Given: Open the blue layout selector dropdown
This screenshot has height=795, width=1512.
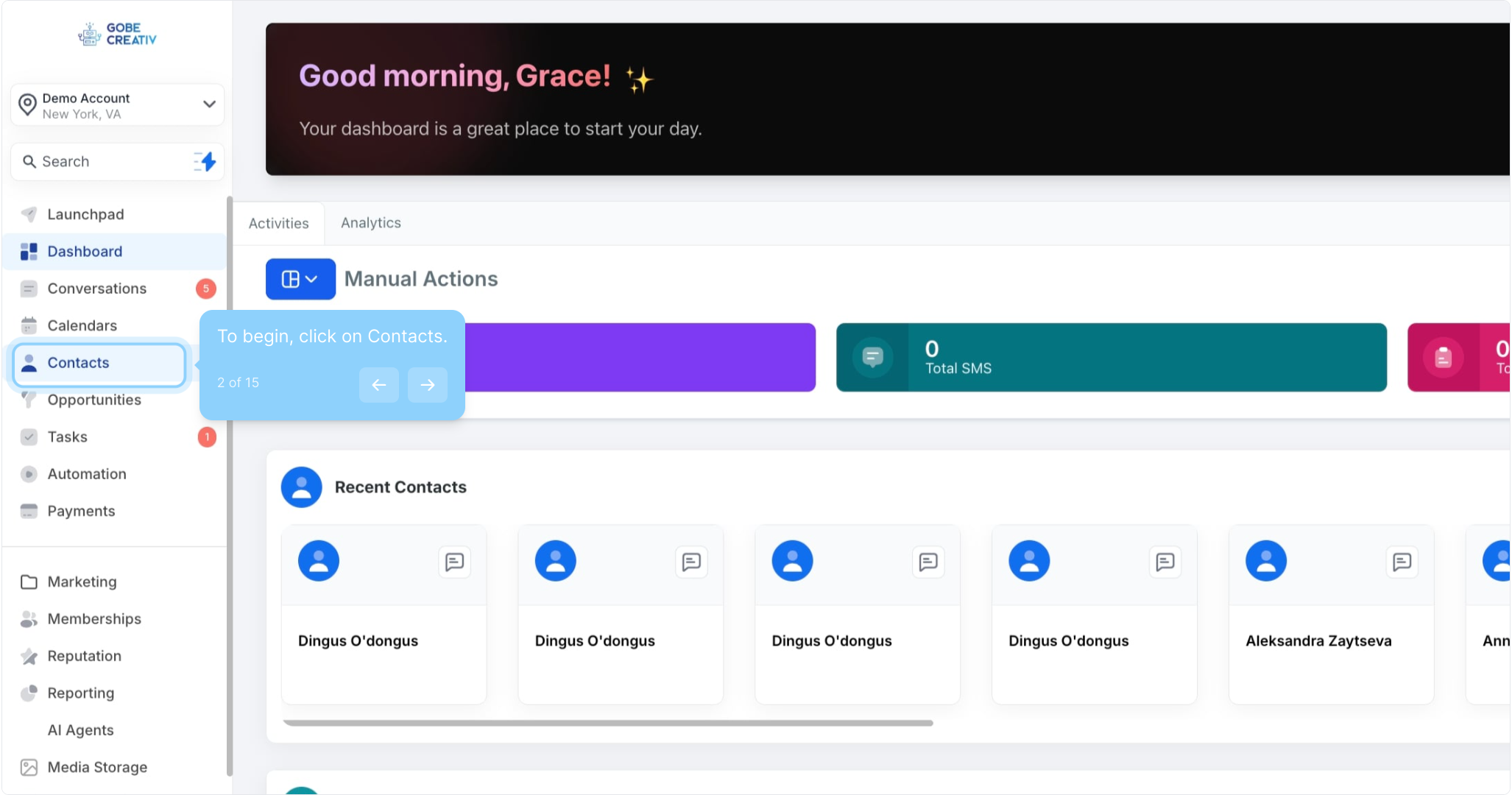Looking at the screenshot, I should click(x=300, y=279).
